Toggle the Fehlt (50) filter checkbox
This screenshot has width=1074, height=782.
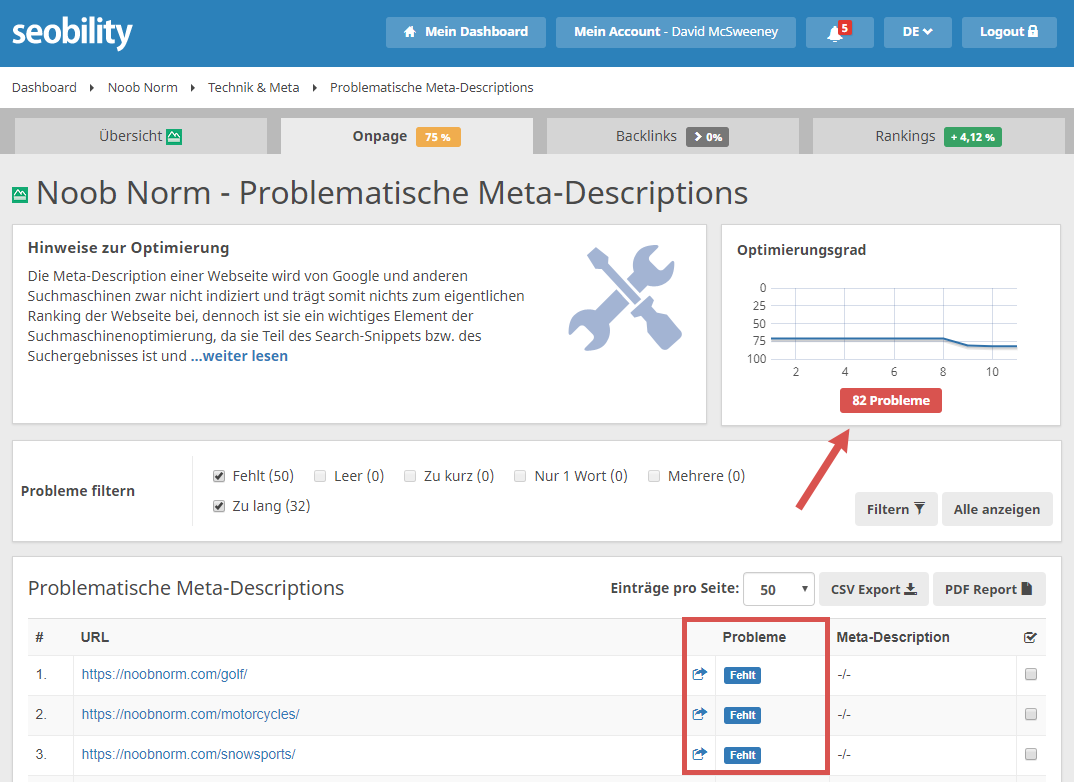(x=219, y=476)
